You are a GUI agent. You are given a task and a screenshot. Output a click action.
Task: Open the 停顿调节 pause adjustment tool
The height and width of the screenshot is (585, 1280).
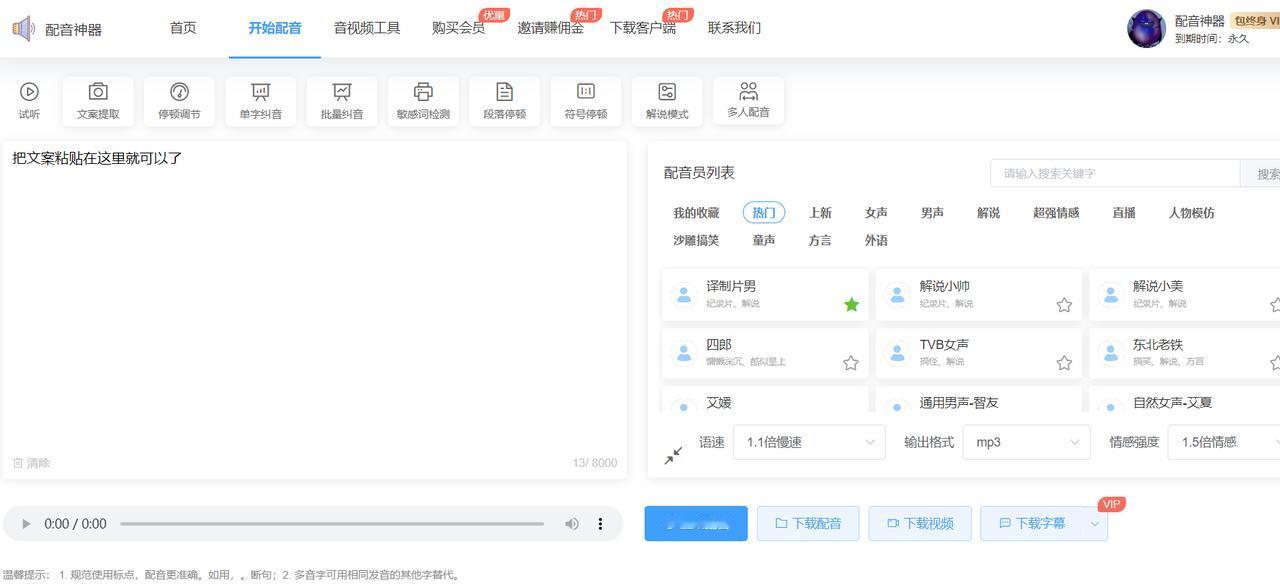[x=179, y=101]
